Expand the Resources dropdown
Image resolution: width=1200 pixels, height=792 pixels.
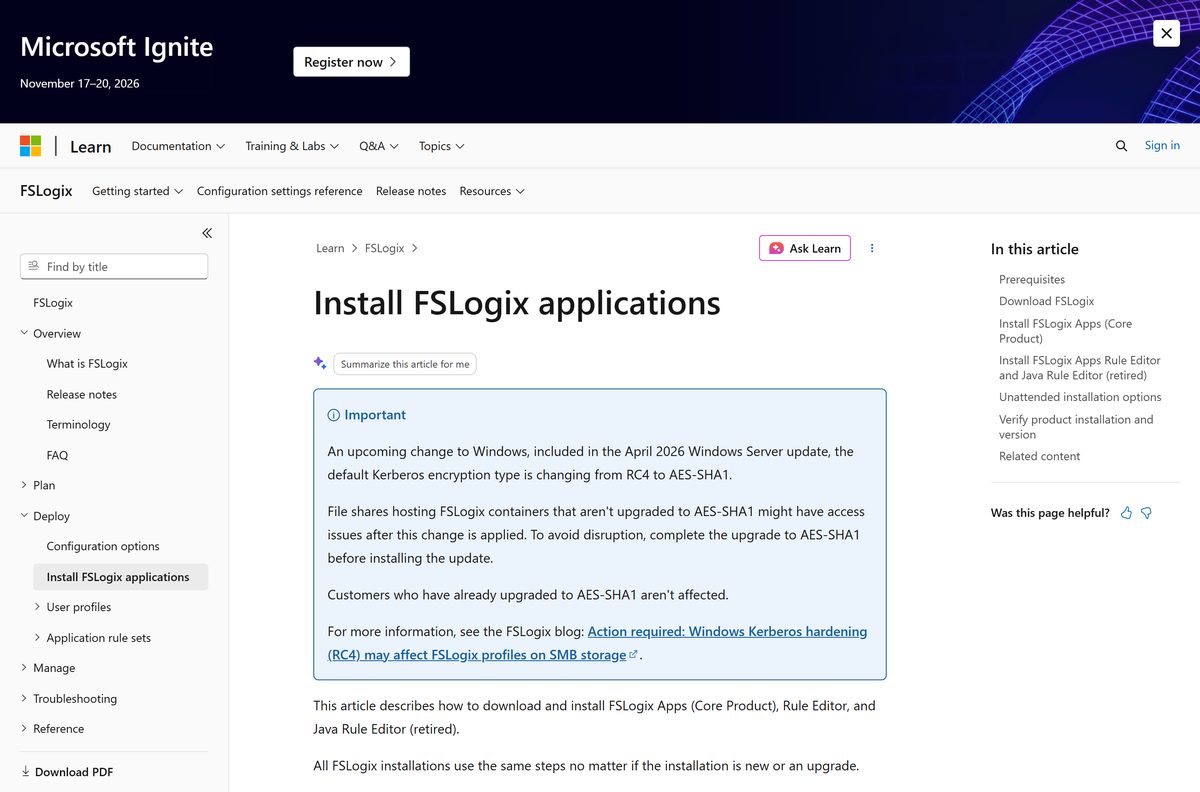click(x=492, y=191)
